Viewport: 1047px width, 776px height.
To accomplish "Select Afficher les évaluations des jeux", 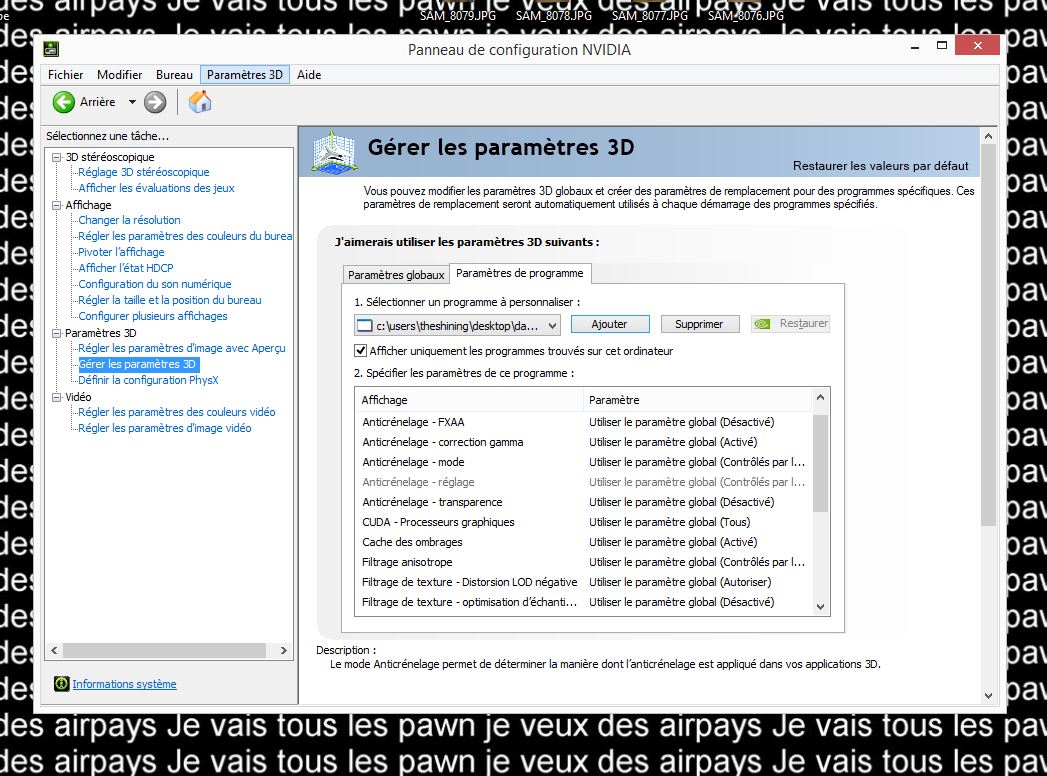I will tap(156, 188).
